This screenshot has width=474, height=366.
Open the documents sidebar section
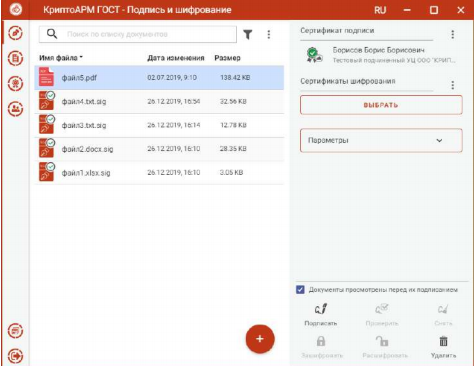[15, 58]
